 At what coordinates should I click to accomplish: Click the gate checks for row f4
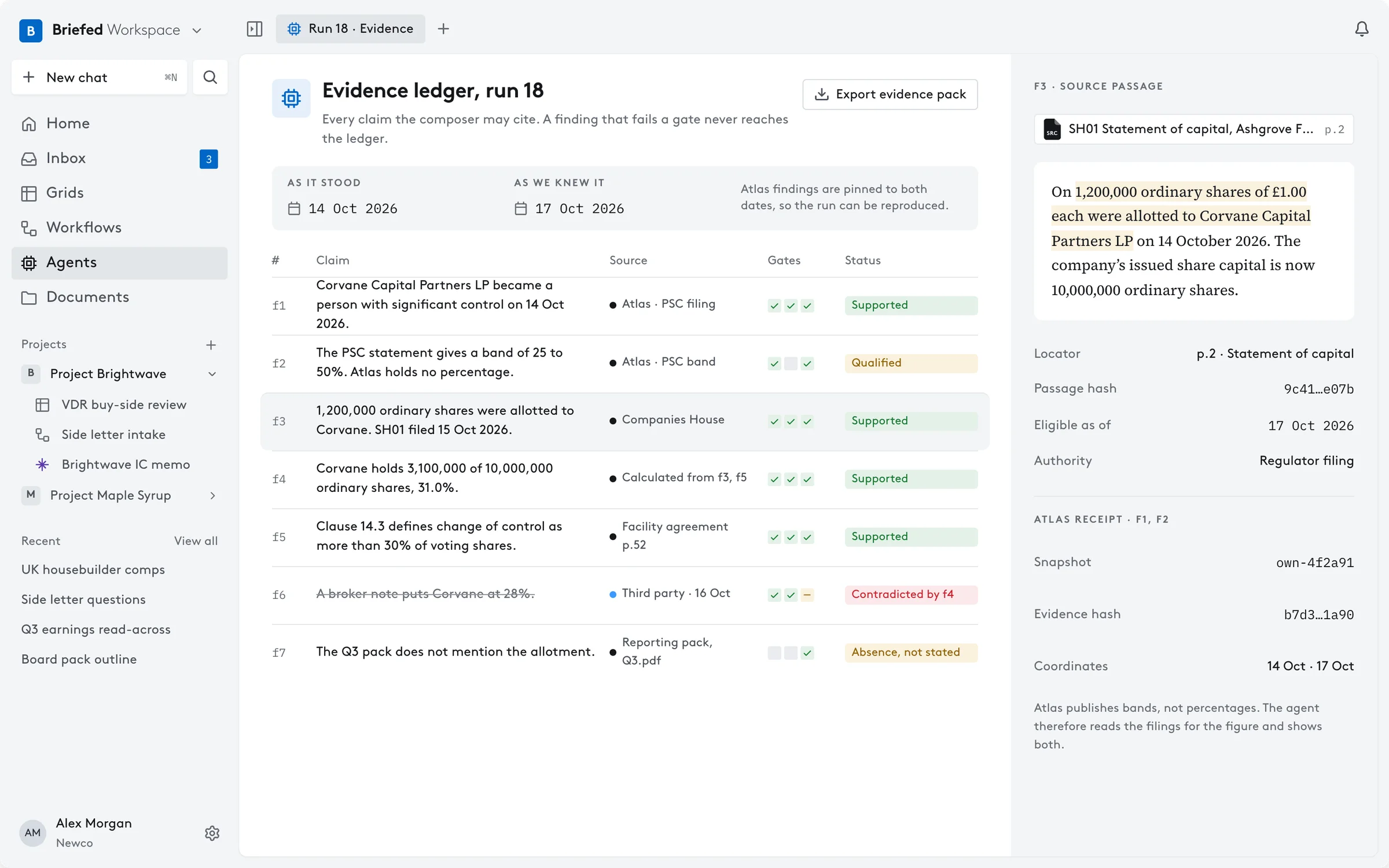[791, 479]
